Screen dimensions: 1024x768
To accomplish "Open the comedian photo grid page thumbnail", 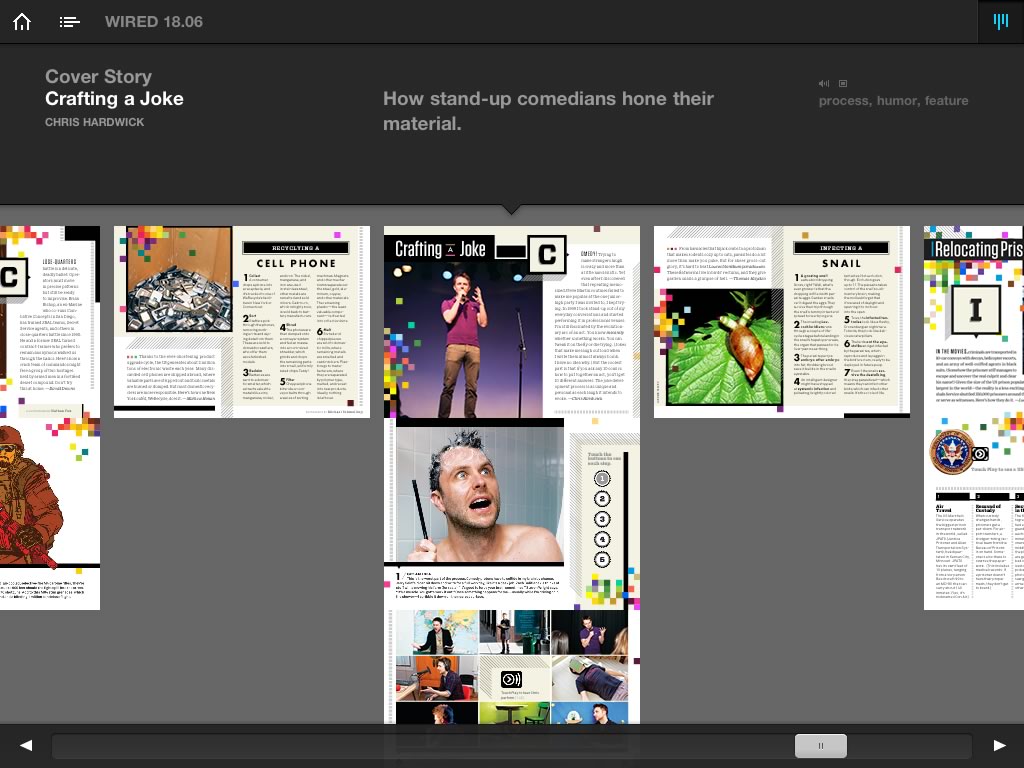I will pos(512,667).
